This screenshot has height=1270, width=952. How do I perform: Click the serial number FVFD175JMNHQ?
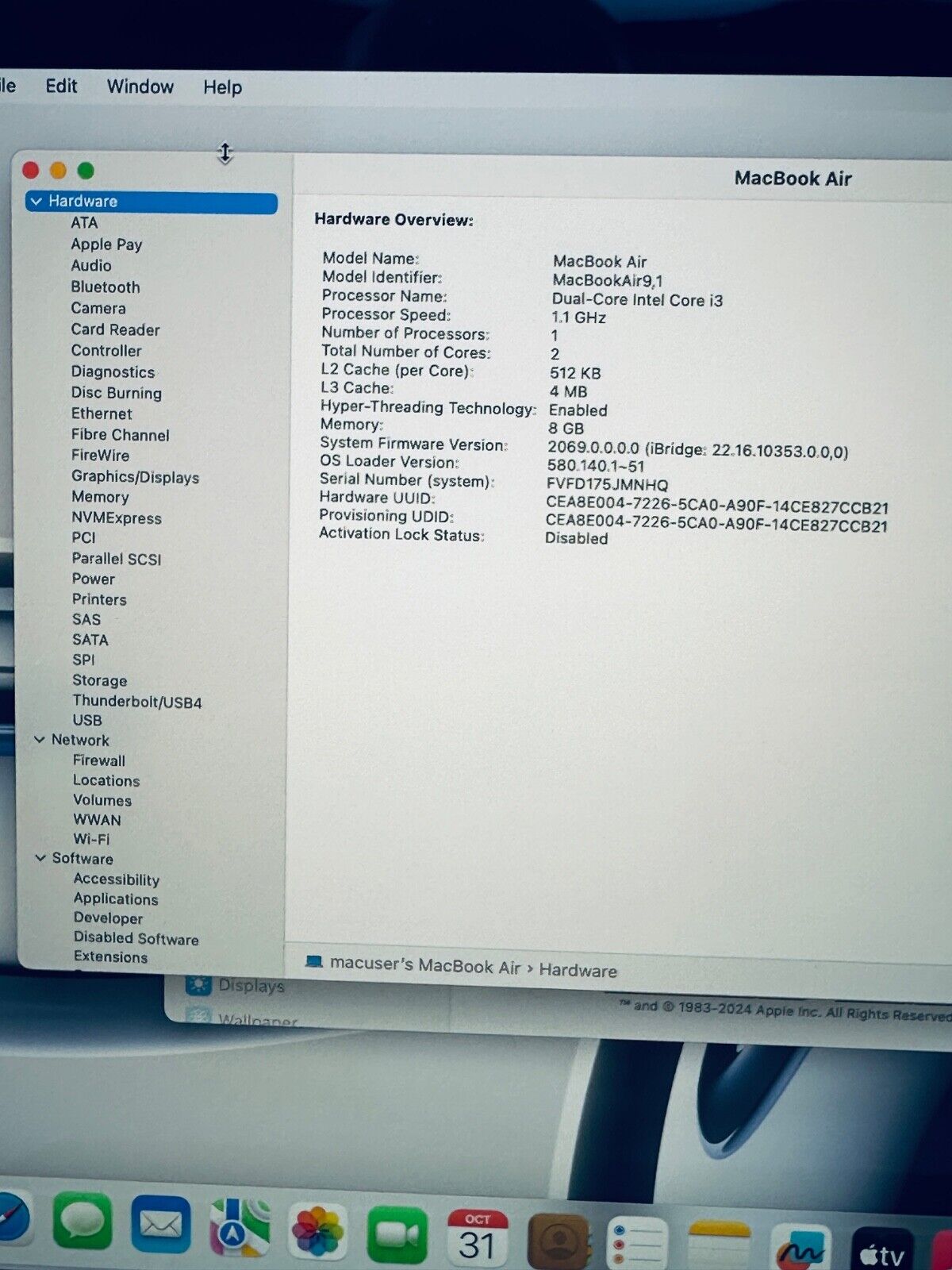[x=608, y=484]
